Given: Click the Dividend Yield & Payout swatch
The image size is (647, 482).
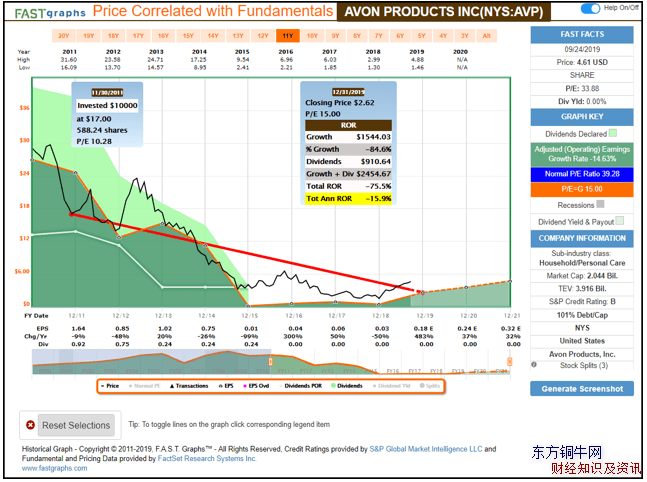Looking at the screenshot, I should coord(619,221).
